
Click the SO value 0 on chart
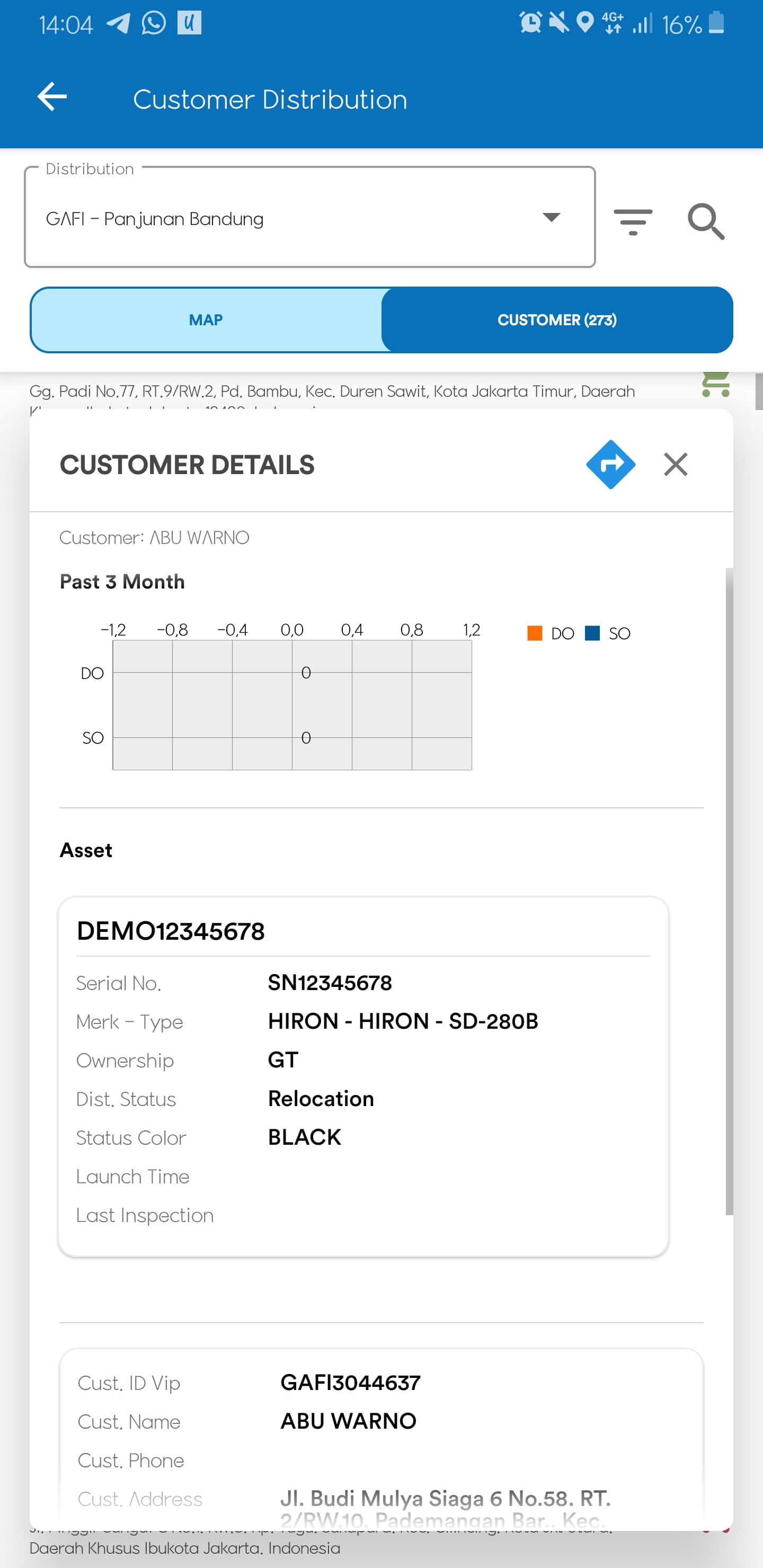pos(306,738)
